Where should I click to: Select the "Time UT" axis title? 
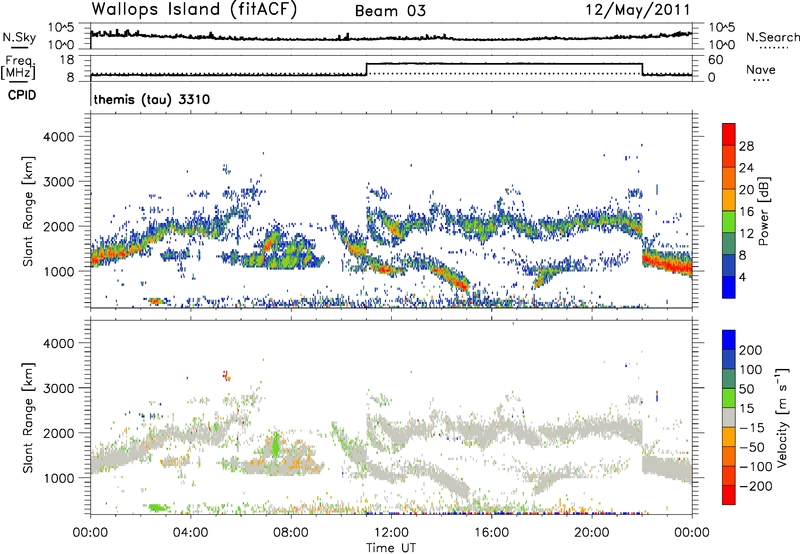click(391, 548)
